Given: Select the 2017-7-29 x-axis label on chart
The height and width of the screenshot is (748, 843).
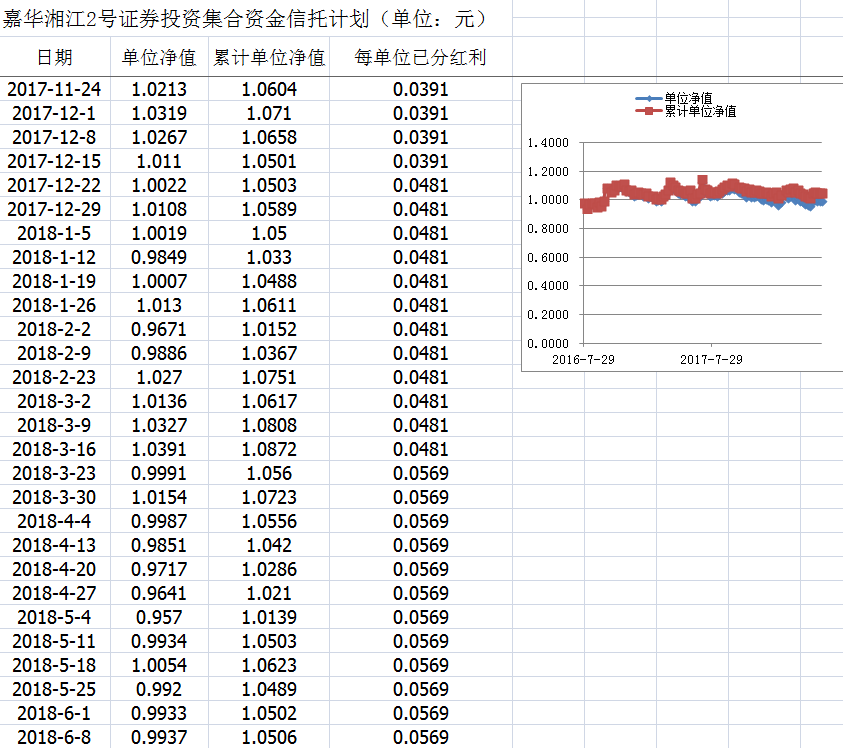Looking at the screenshot, I should [x=711, y=359].
